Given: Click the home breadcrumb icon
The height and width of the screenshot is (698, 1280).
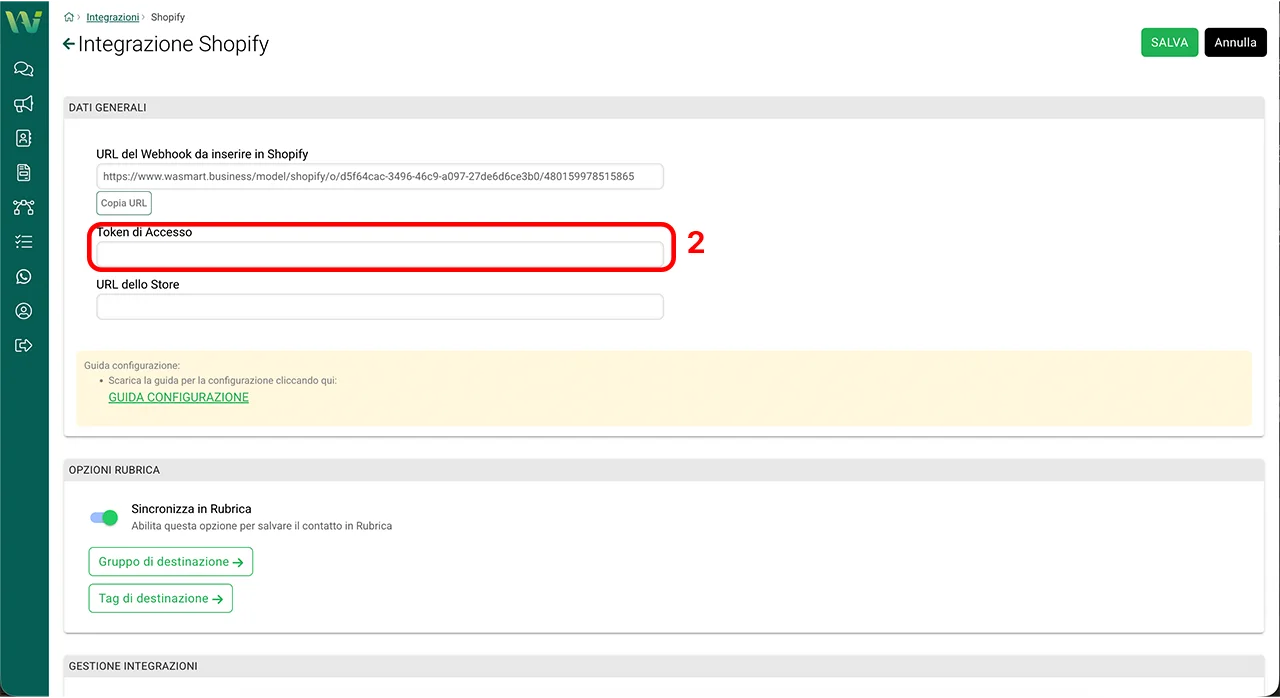Looking at the screenshot, I should click(69, 18).
